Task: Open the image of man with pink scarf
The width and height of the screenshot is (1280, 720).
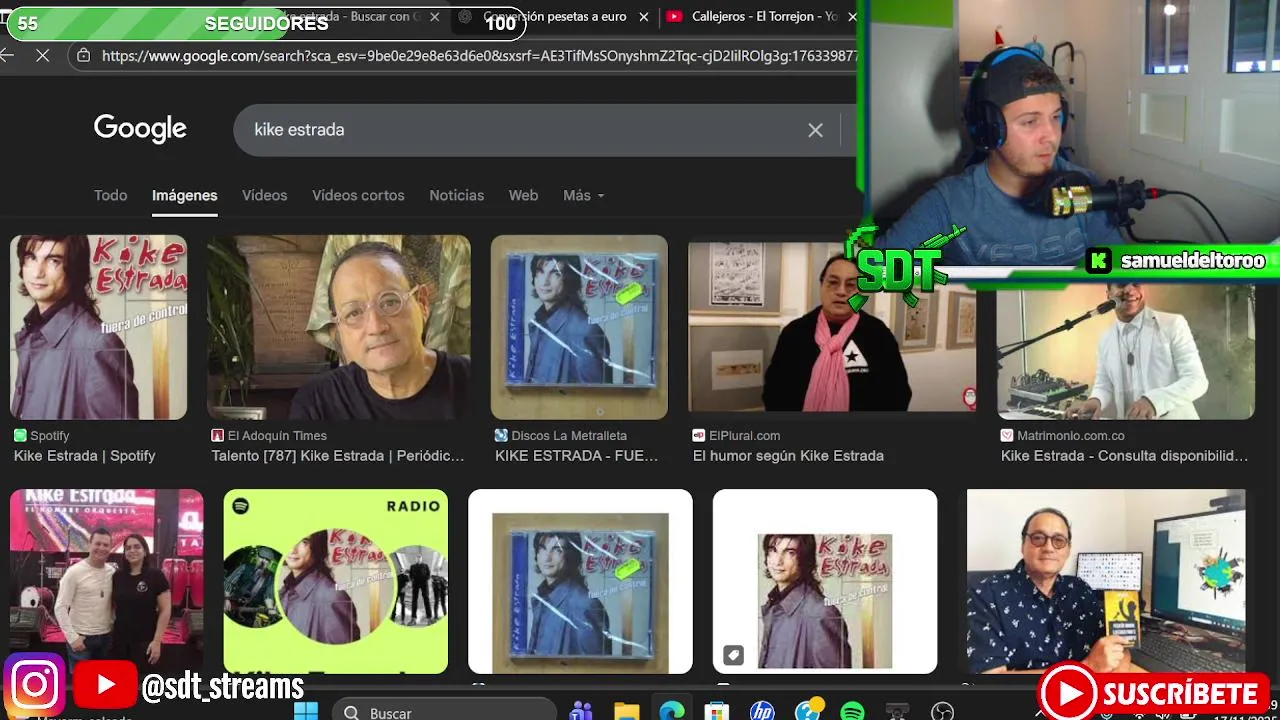Action: click(x=832, y=327)
